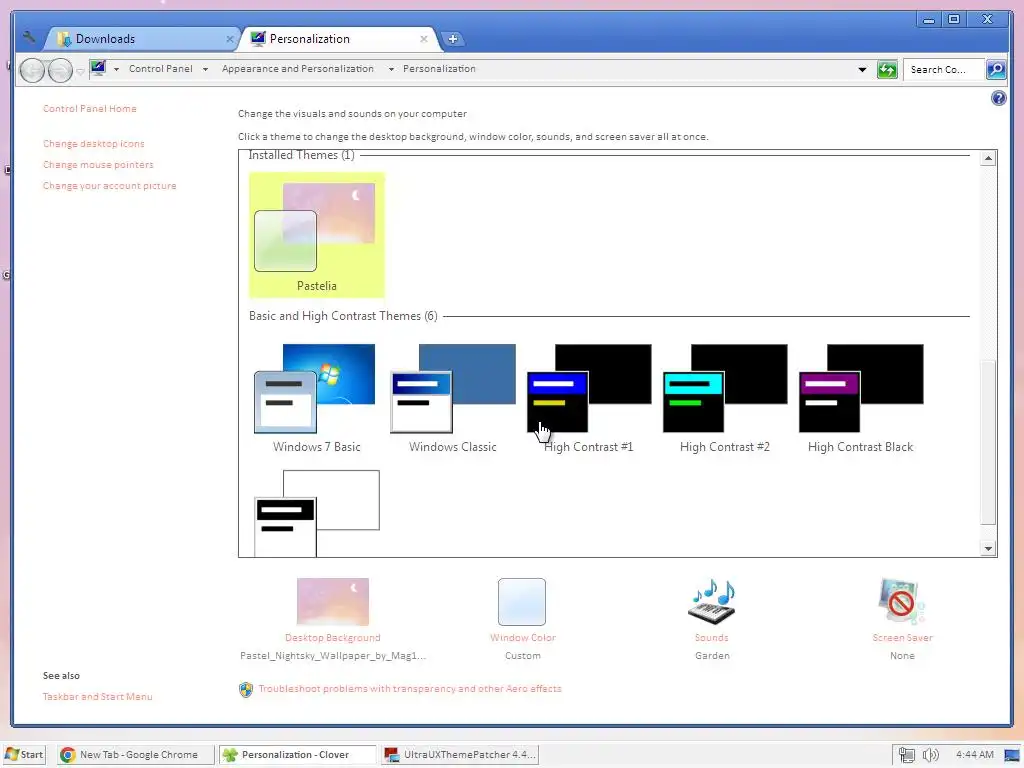1024x768 pixels.
Task: Click Personalization - Clover taskbar button
Action: tap(297, 754)
